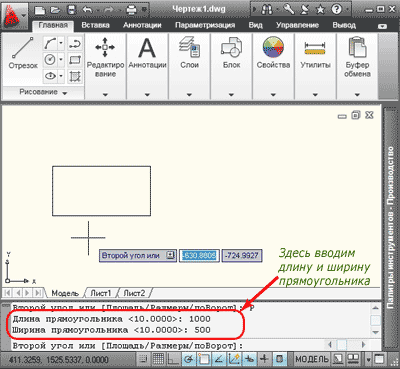400x369 pixels.
Task: Switch to the Вывод ribbon tab
Action: coord(344,25)
